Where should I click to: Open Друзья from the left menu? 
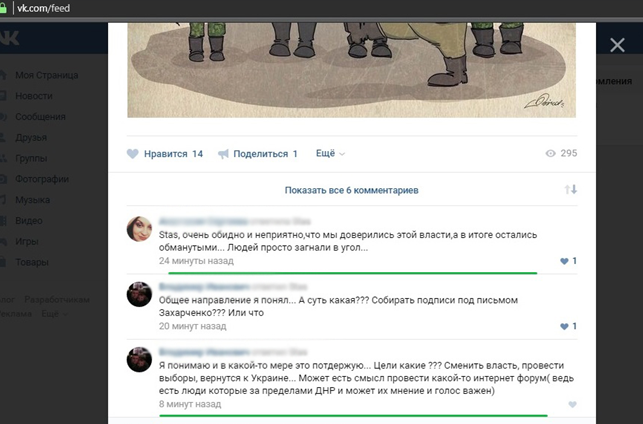(31, 137)
